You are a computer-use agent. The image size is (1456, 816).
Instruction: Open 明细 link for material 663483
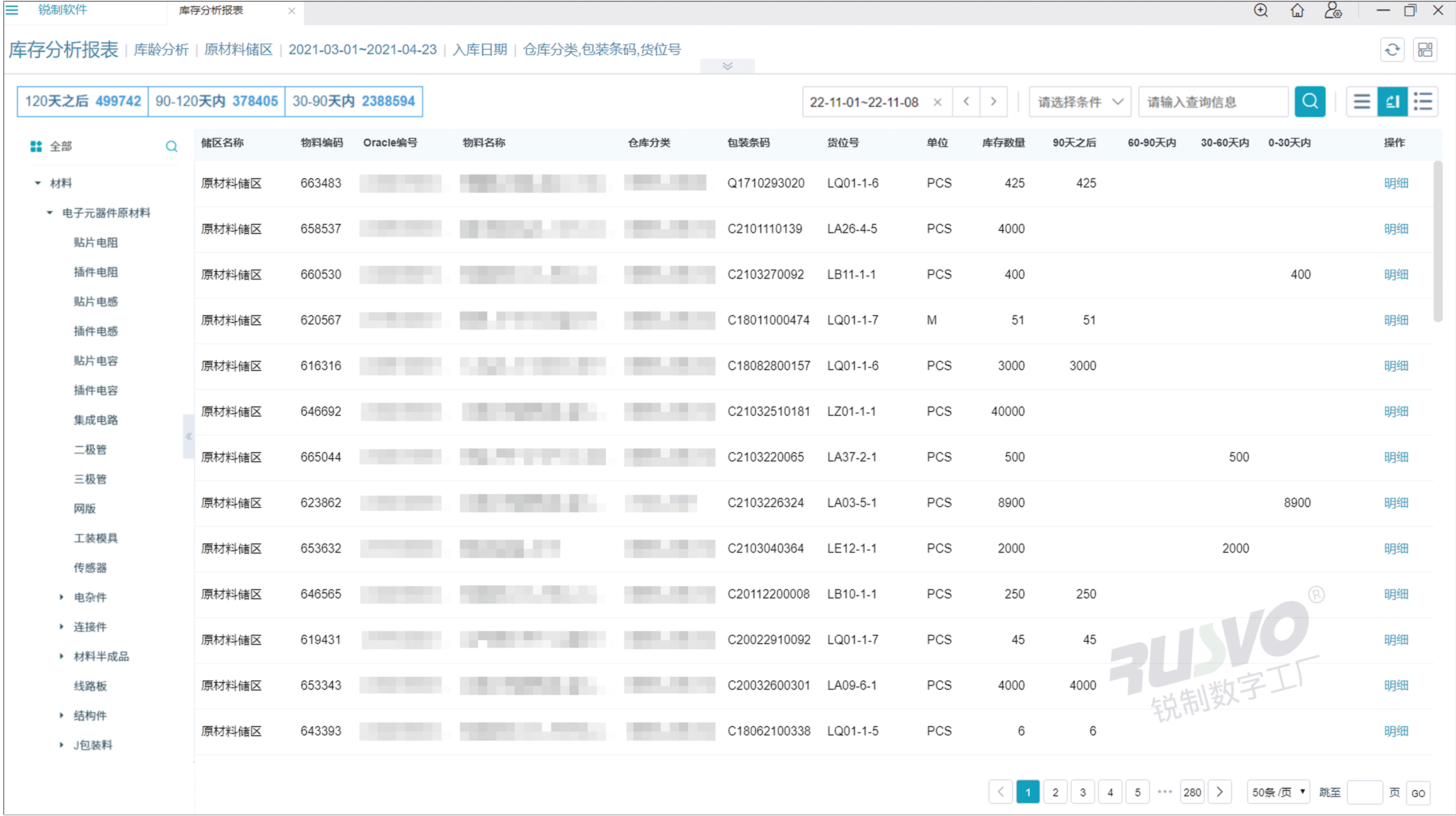1396,183
